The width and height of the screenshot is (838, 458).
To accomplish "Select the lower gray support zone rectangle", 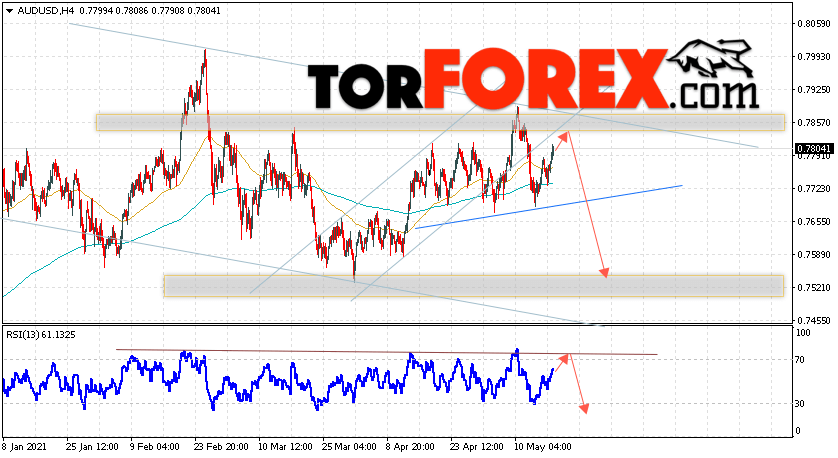I will [x=474, y=286].
